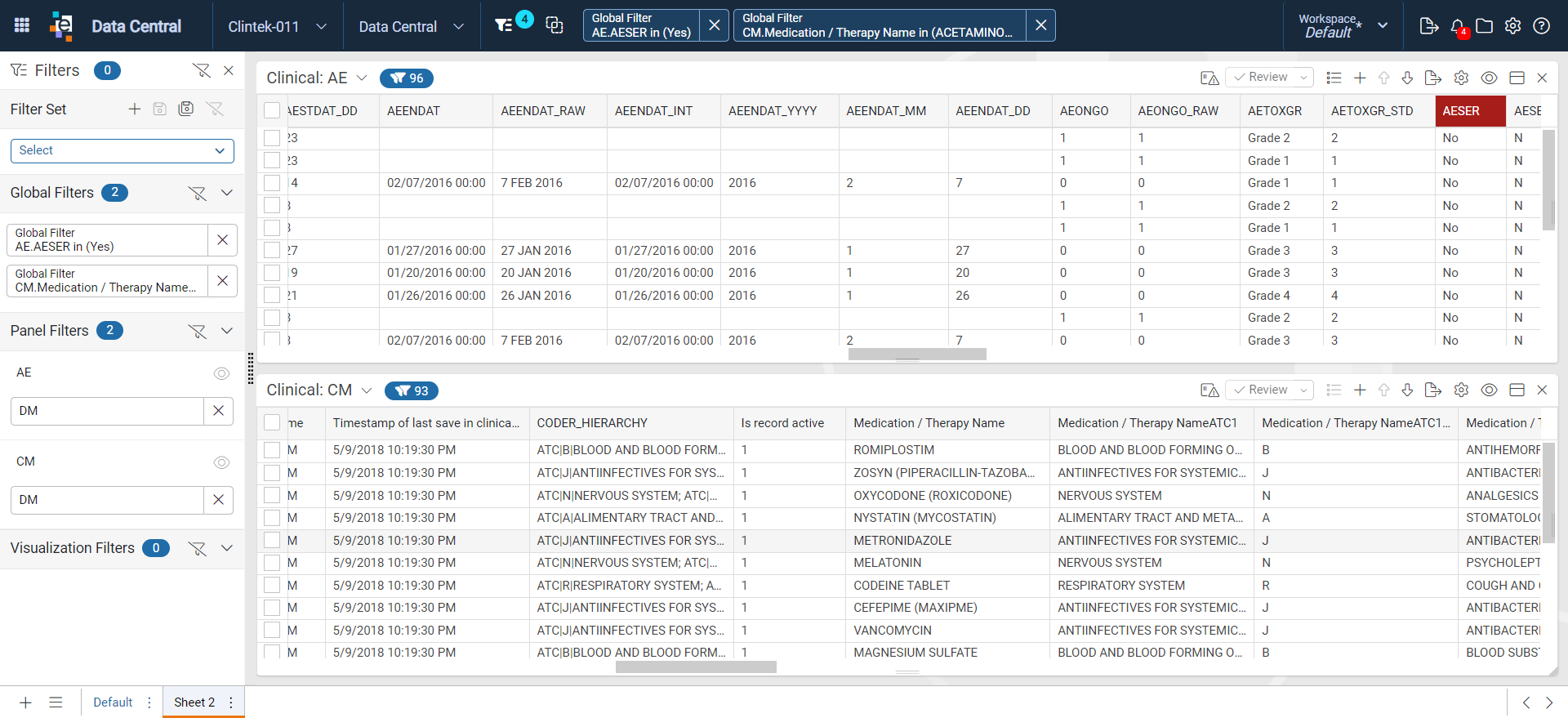1568x718 pixels.
Task: Open global settings gear in top bar
Action: pos(1512,26)
